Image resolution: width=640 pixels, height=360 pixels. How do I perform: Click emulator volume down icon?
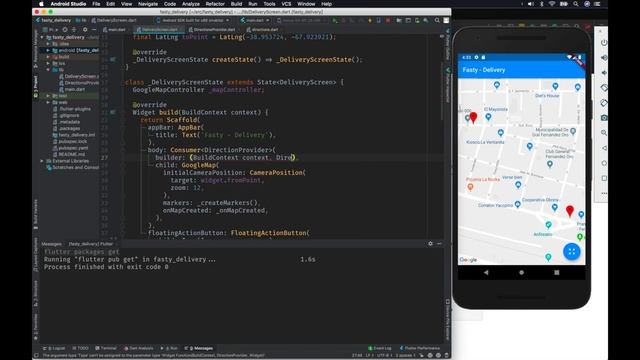pyautogui.click(x=604, y=73)
